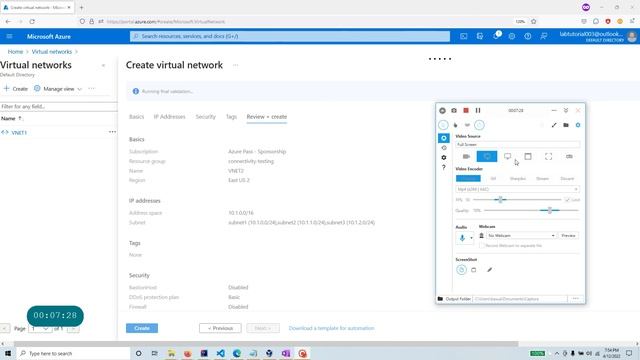
Task: Switch to the Security tab
Action: coord(205,117)
